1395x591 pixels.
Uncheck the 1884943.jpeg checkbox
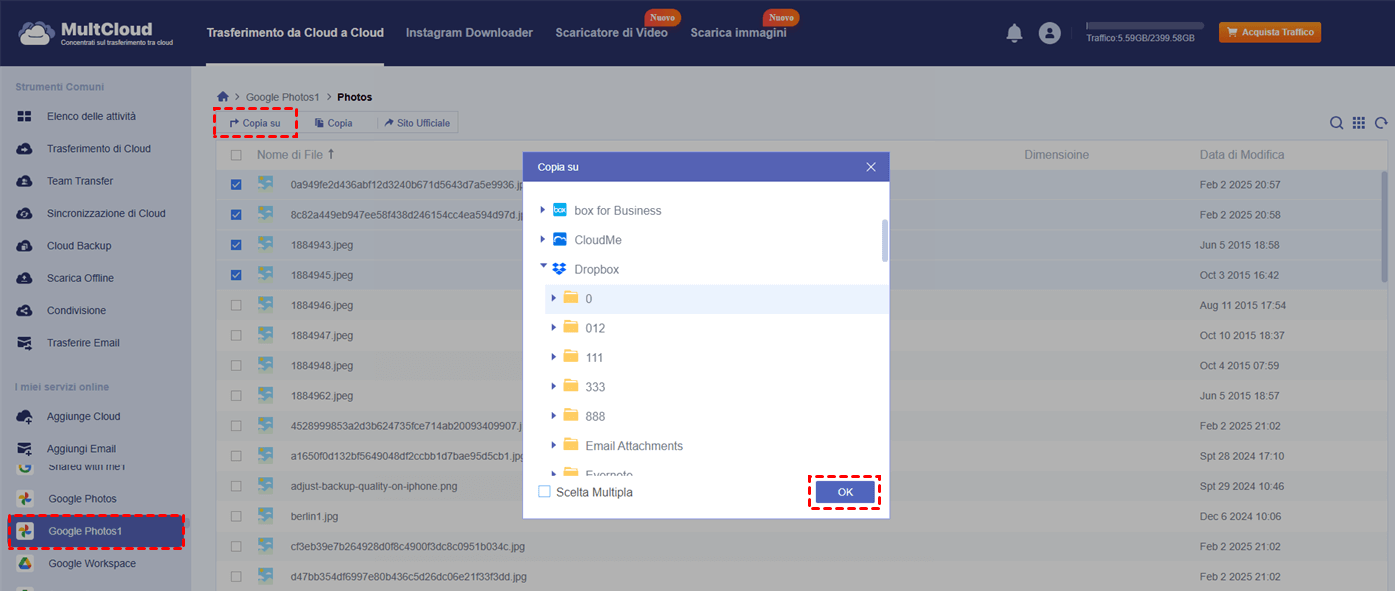[236, 245]
